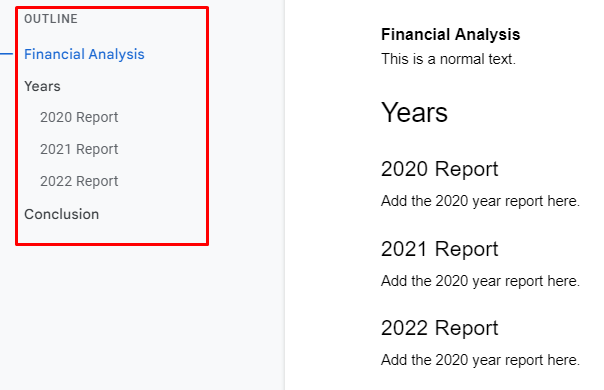This screenshot has height=390, width=604.
Task: Place cursor in 'This is a normal text.'
Action: (x=448, y=59)
